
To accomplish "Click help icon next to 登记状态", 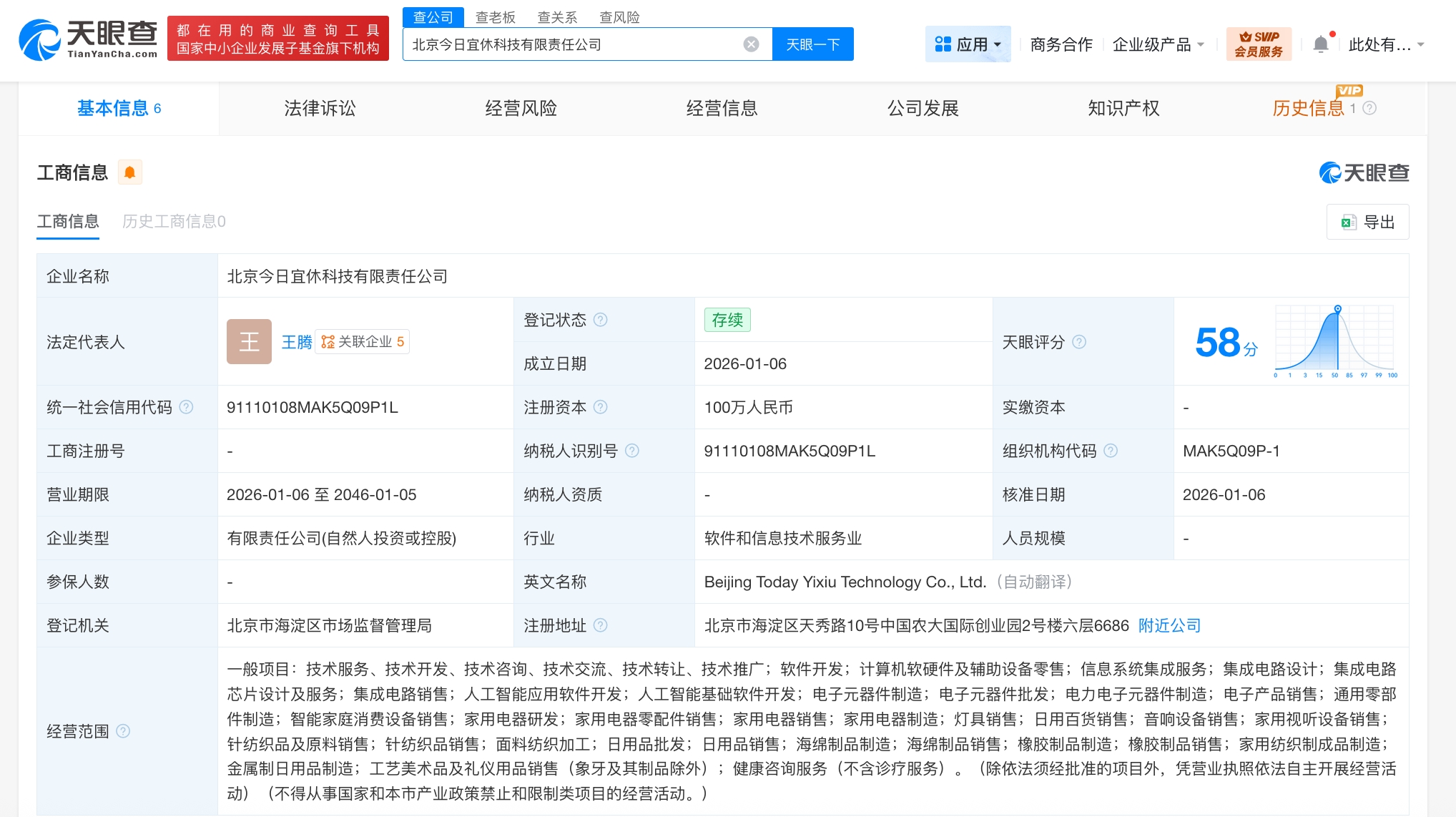I will (601, 320).
